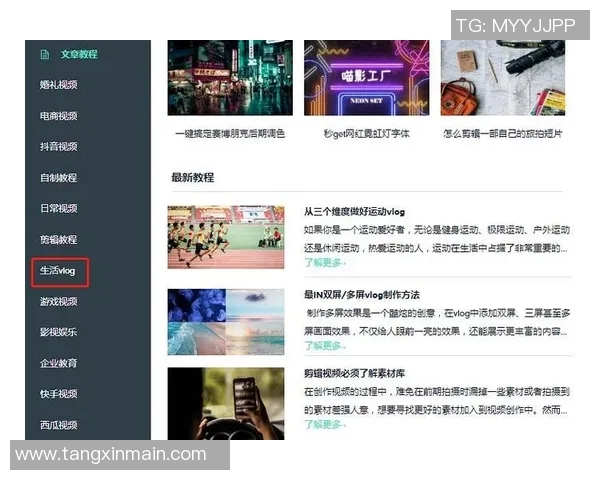Select the 剪辑教程 menu entry
Viewport: 600px width, 480px height.
click(x=58, y=240)
